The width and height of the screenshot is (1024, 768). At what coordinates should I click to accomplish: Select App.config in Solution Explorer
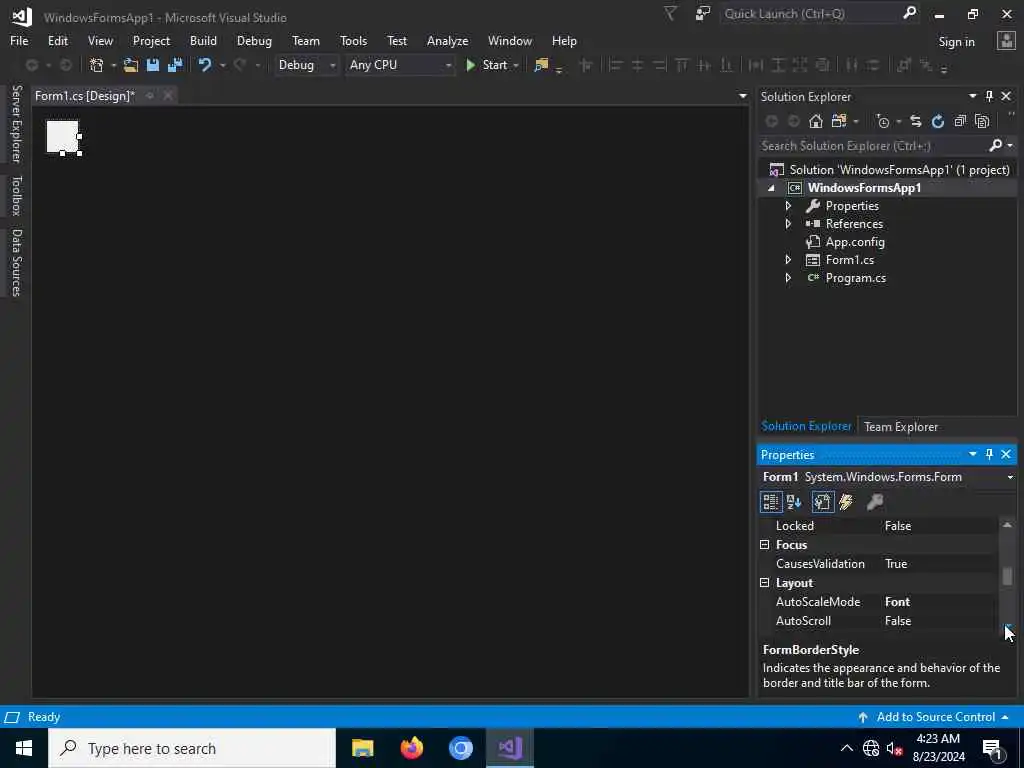(x=855, y=242)
